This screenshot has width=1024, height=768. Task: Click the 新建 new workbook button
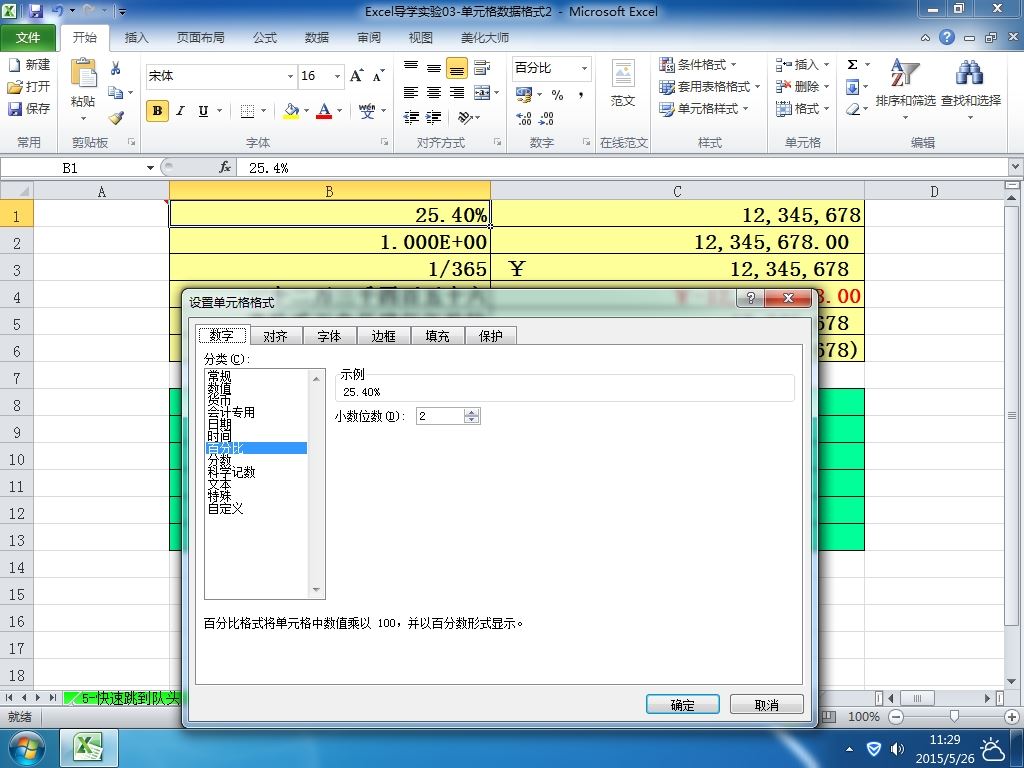[x=29, y=65]
